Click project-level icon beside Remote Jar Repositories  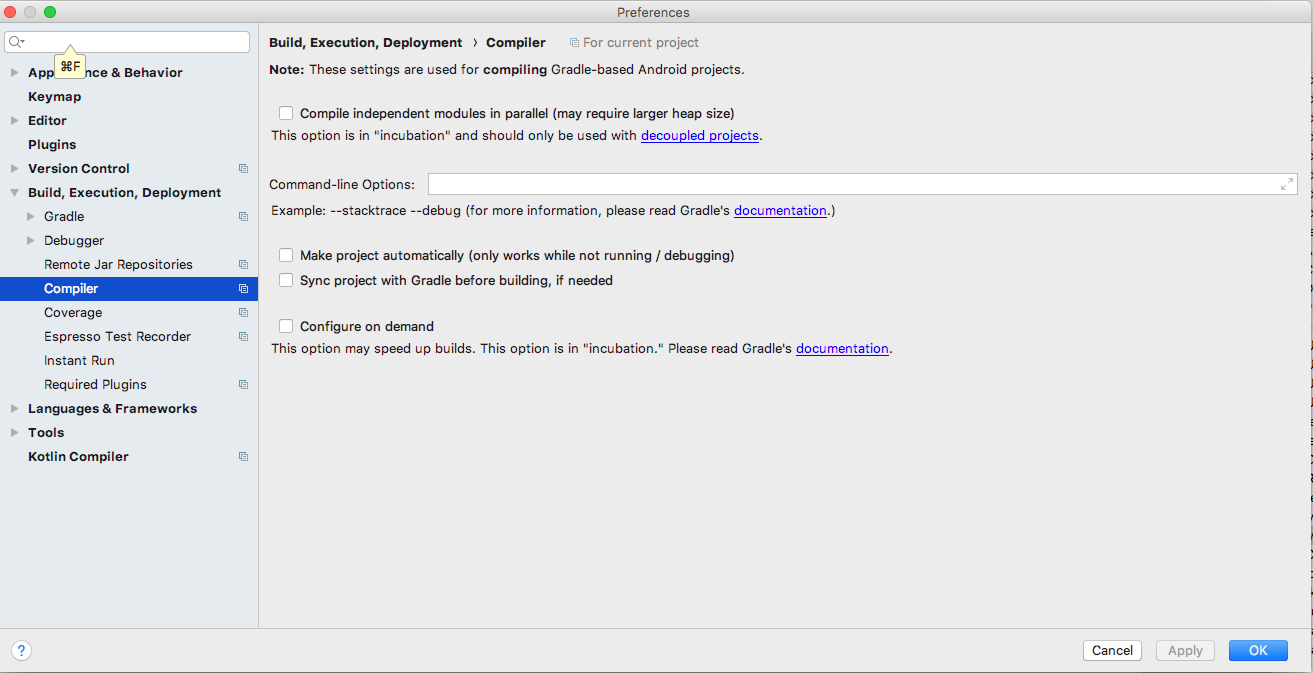tap(243, 265)
